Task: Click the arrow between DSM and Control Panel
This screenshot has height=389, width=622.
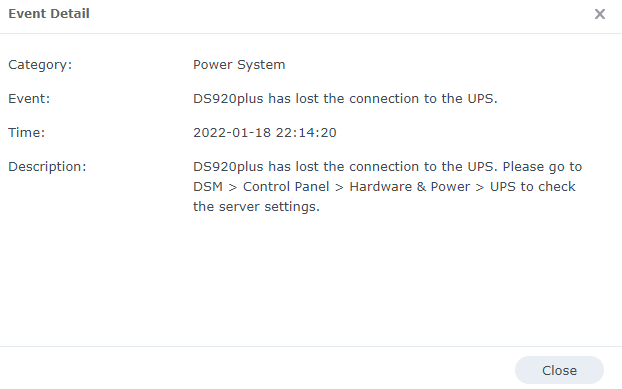Action: (233, 187)
